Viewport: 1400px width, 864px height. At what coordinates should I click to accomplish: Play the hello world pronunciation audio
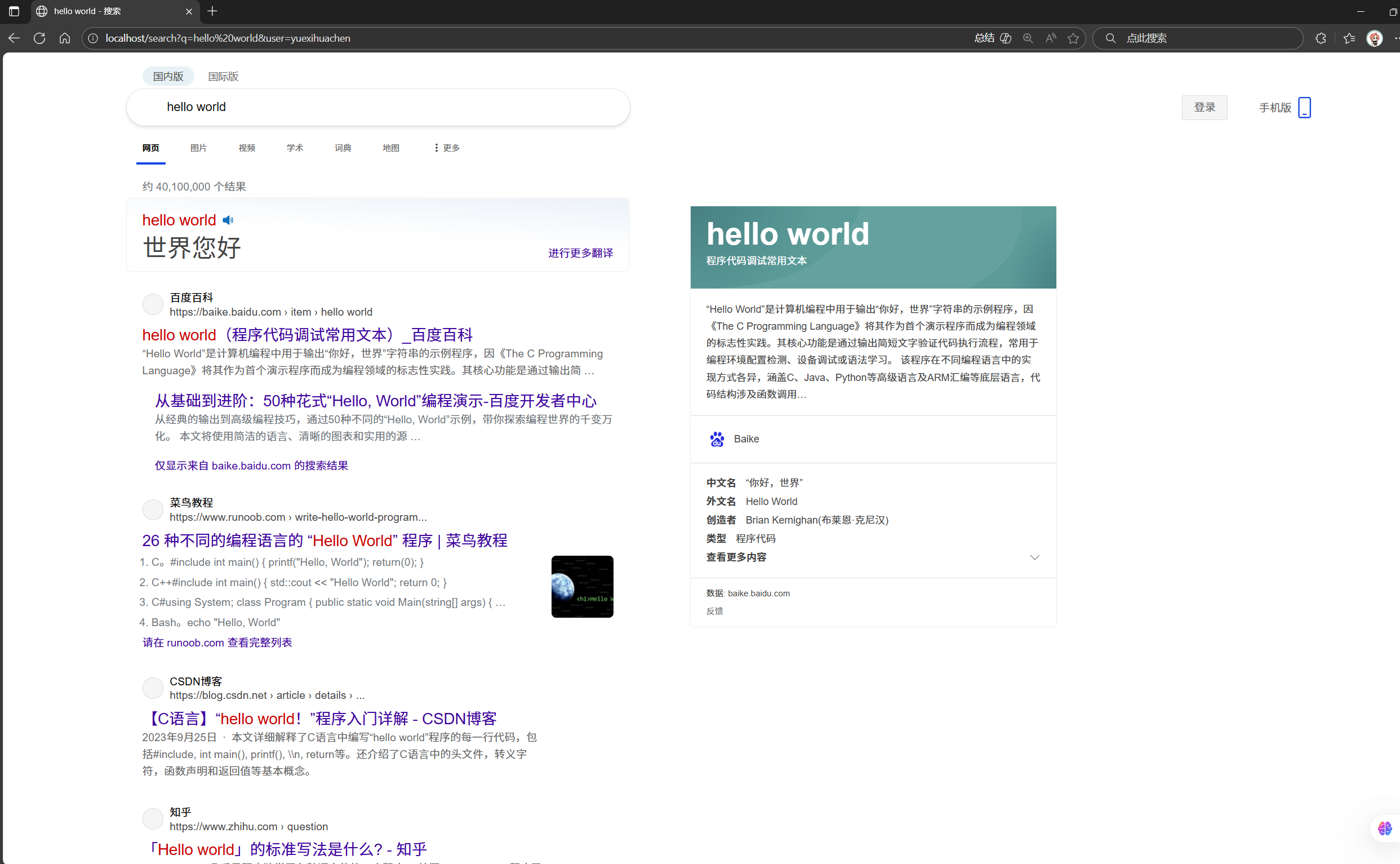(x=228, y=220)
